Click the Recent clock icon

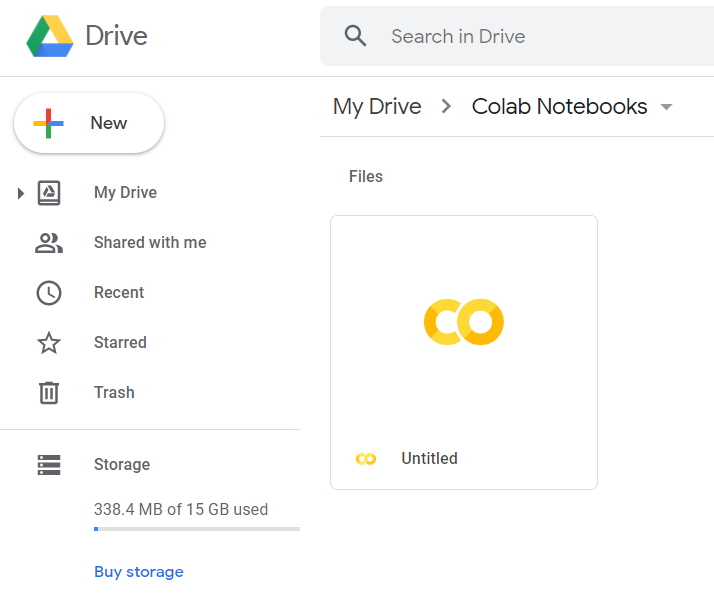49,293
